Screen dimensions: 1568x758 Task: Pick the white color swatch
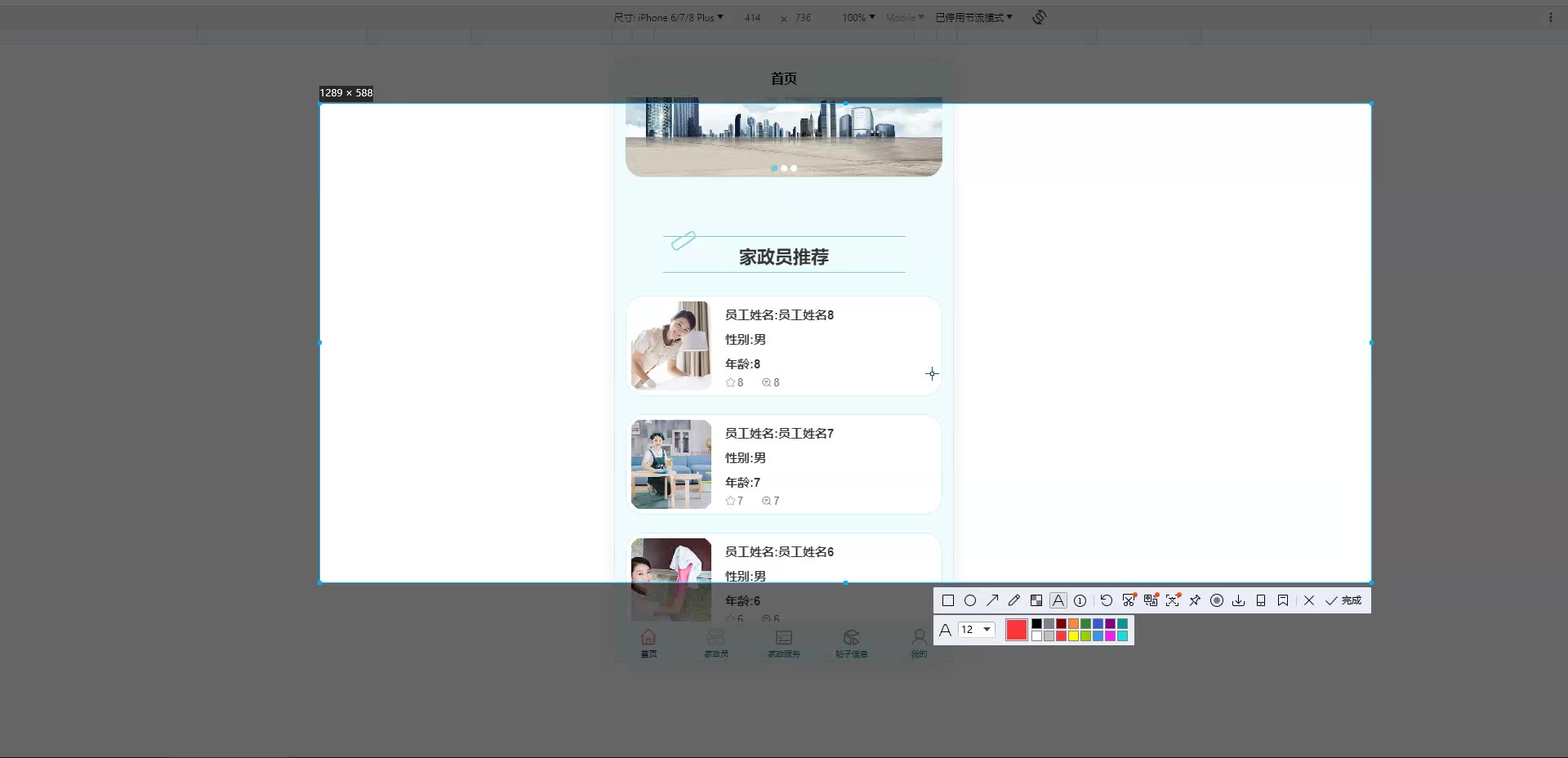coord(1037,636)
